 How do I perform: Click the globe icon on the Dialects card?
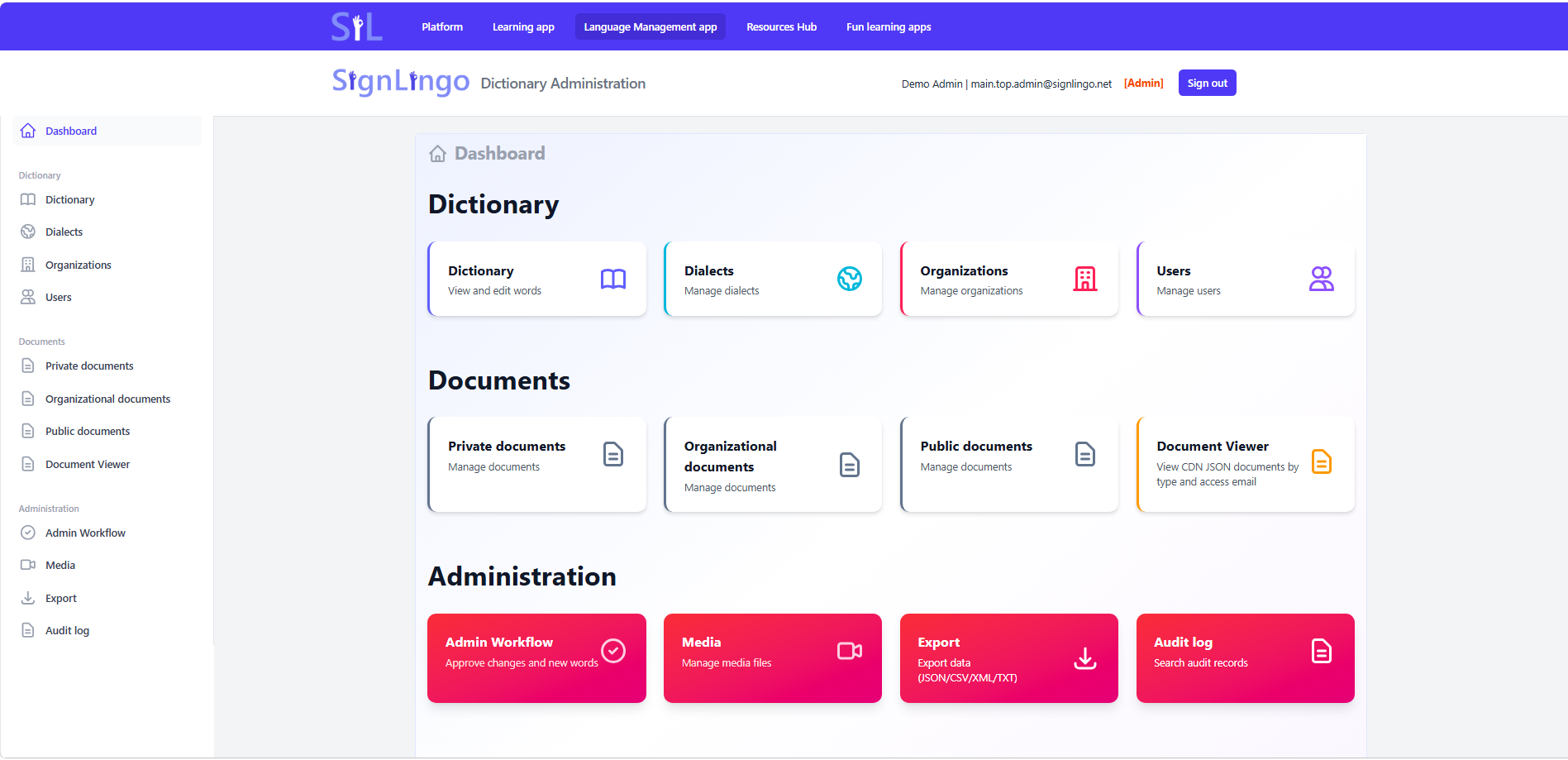tap(850, 279)
